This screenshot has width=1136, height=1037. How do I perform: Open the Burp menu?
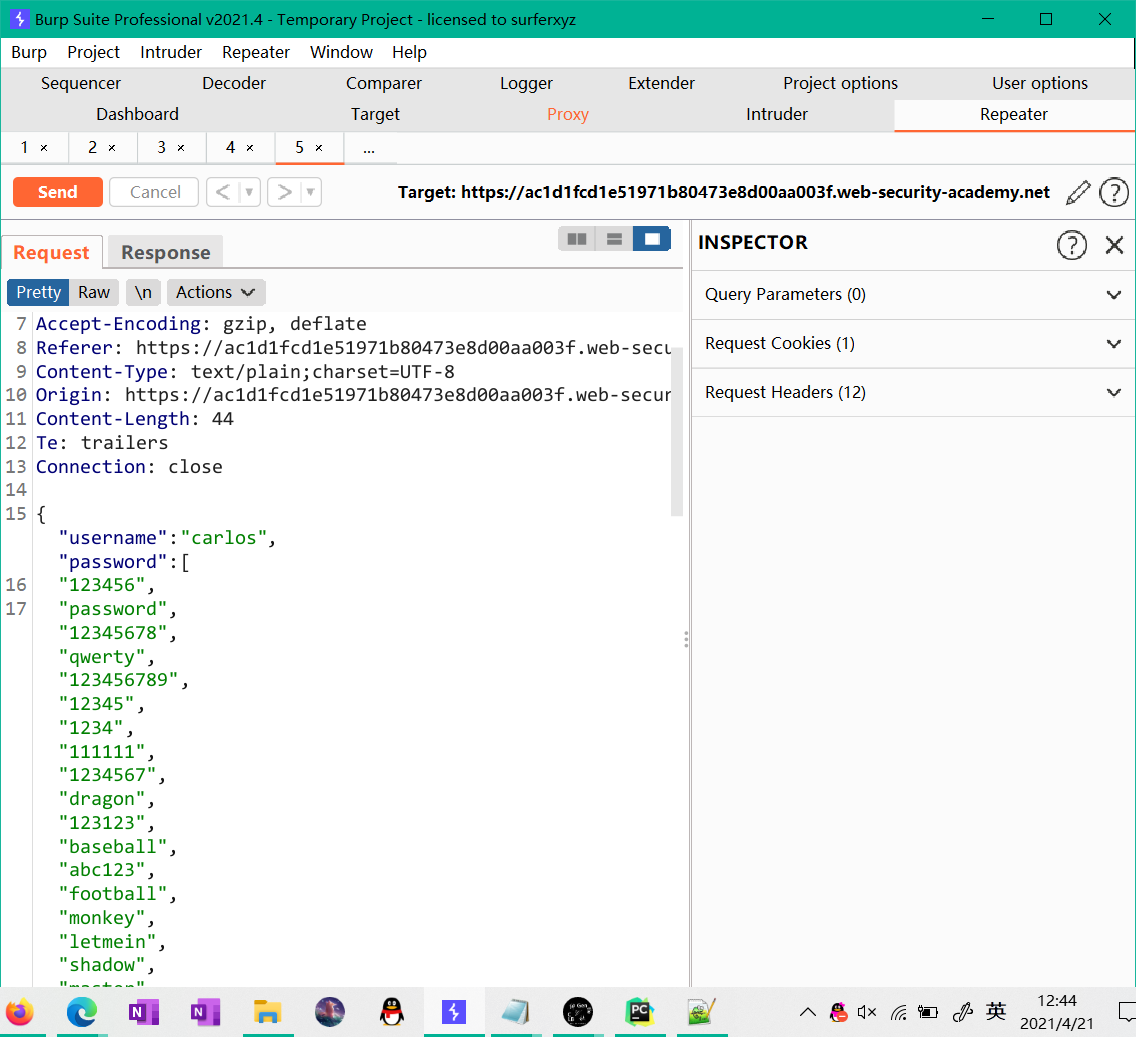click(29, 52)
